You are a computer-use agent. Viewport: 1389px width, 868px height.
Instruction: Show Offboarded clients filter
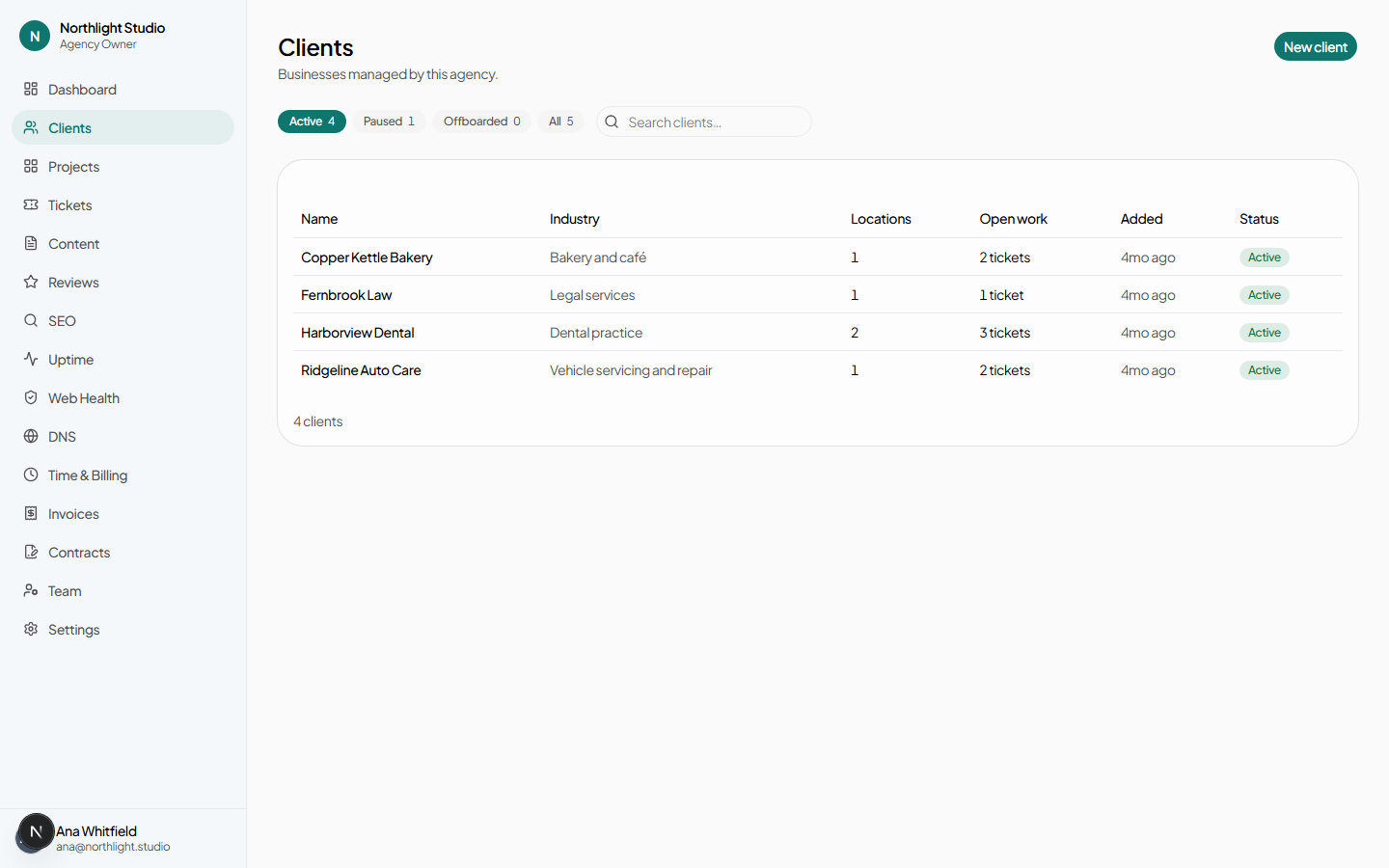click(481, 122)
